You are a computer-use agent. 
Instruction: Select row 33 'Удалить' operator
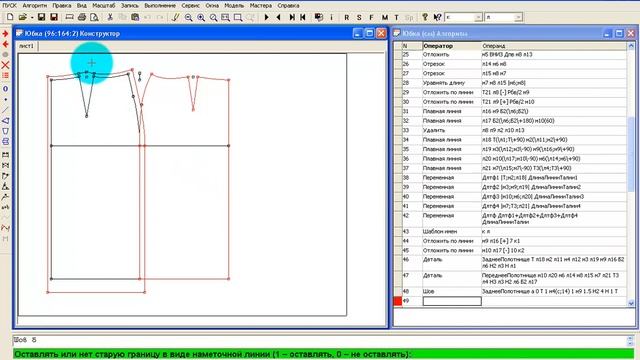pyautogui.click(x=451, y=130)
